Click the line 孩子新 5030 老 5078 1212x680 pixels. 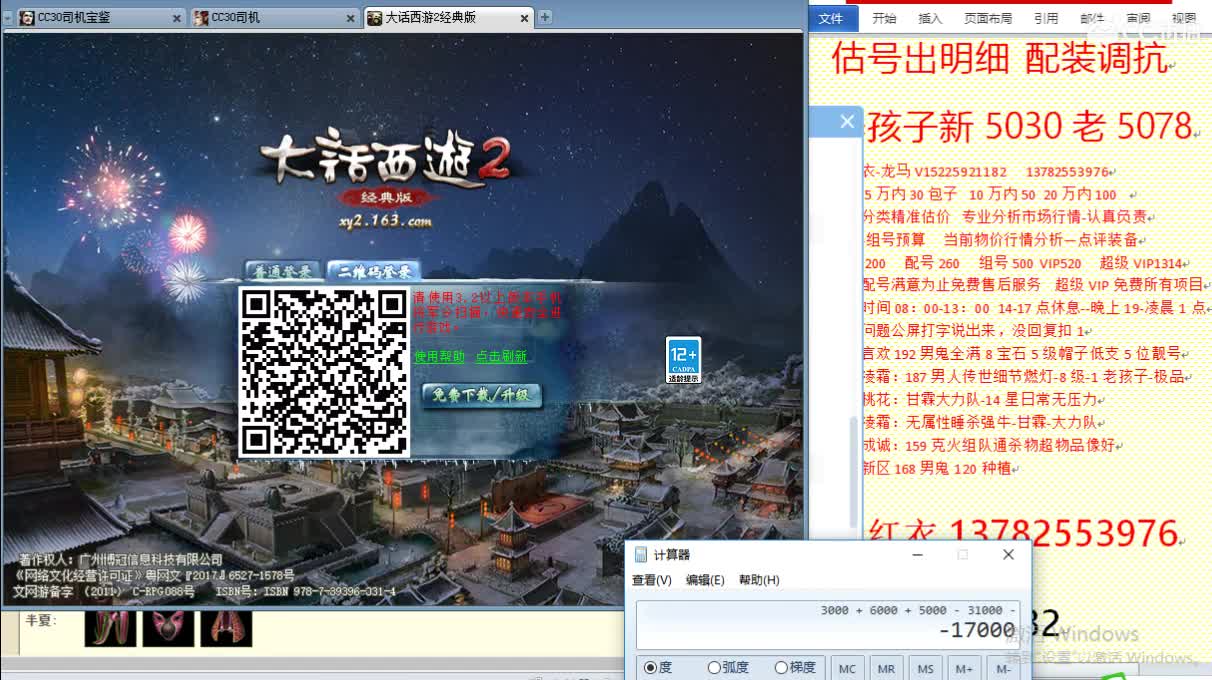(x=1030, y=127)
